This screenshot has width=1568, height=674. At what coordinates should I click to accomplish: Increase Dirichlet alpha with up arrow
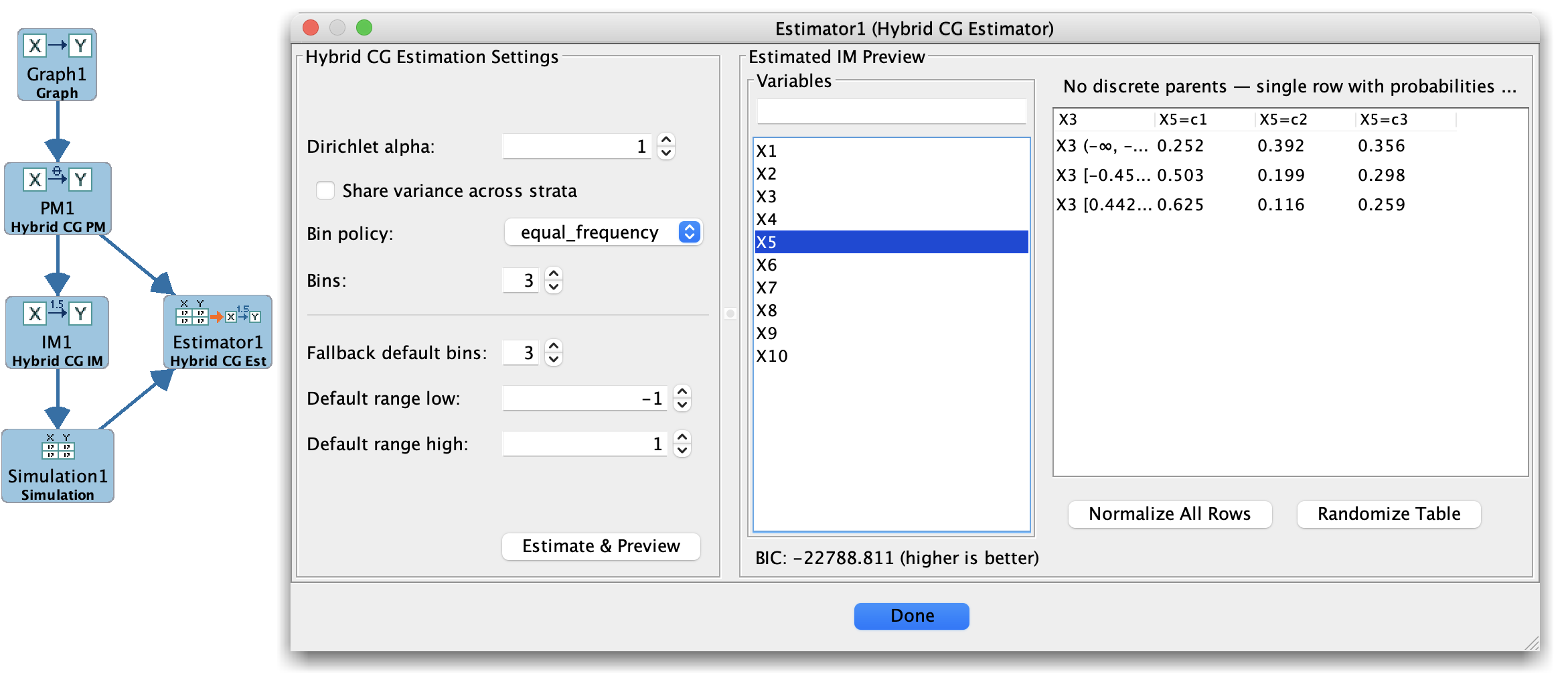click(x=666, y=140)
